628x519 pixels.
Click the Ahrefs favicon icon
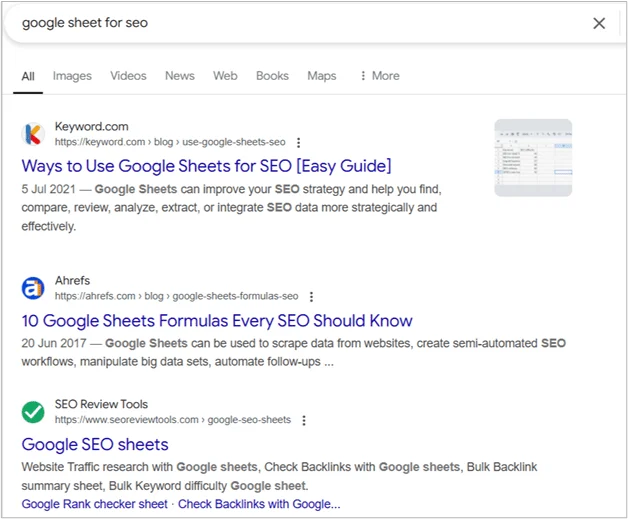point(33,288)
